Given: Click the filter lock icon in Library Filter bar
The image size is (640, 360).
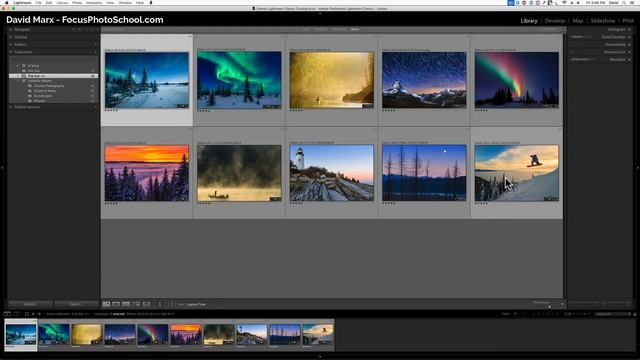Looking at the screenshot, I should click(562, 30).
